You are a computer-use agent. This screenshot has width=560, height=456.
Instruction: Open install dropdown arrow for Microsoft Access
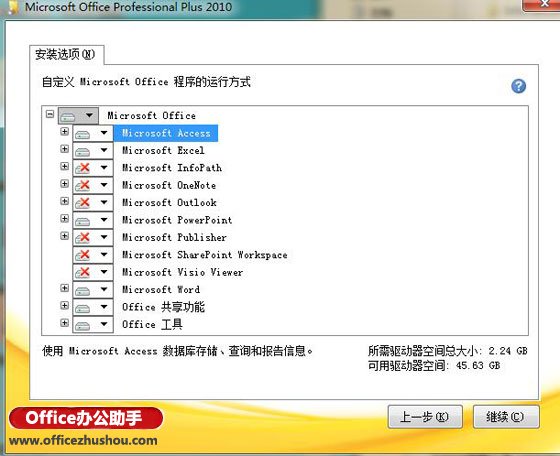click(x=104, y=133)
